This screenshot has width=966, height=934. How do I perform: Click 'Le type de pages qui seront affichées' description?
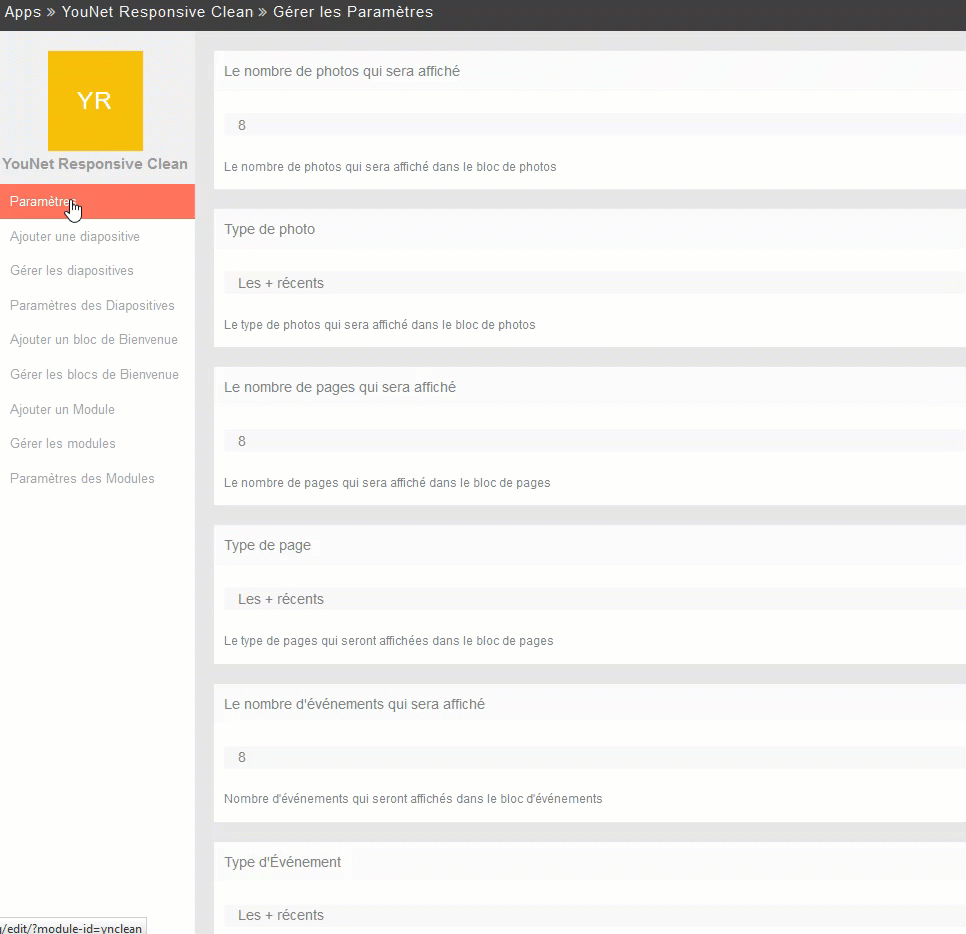click(x=389, y=641)
